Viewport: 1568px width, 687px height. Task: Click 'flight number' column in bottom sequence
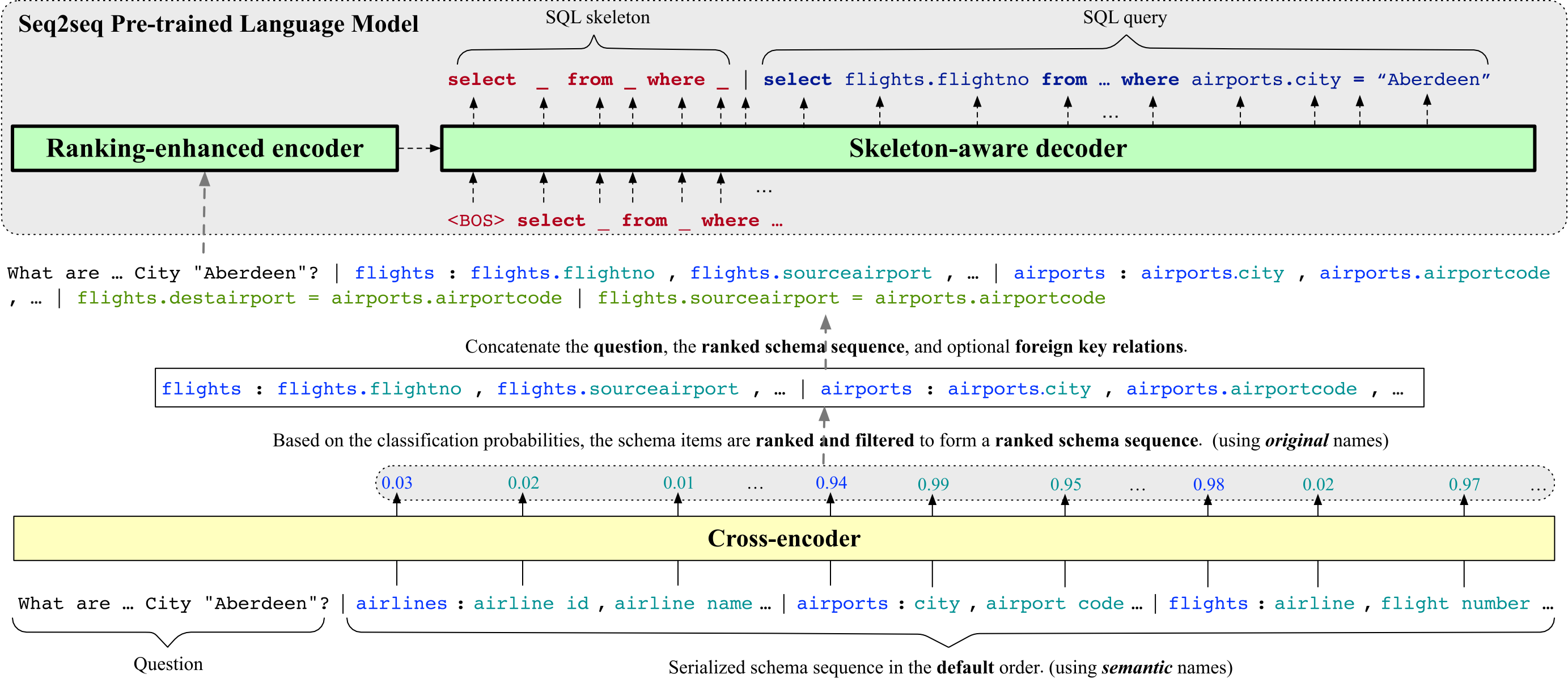click(1455, 604)
